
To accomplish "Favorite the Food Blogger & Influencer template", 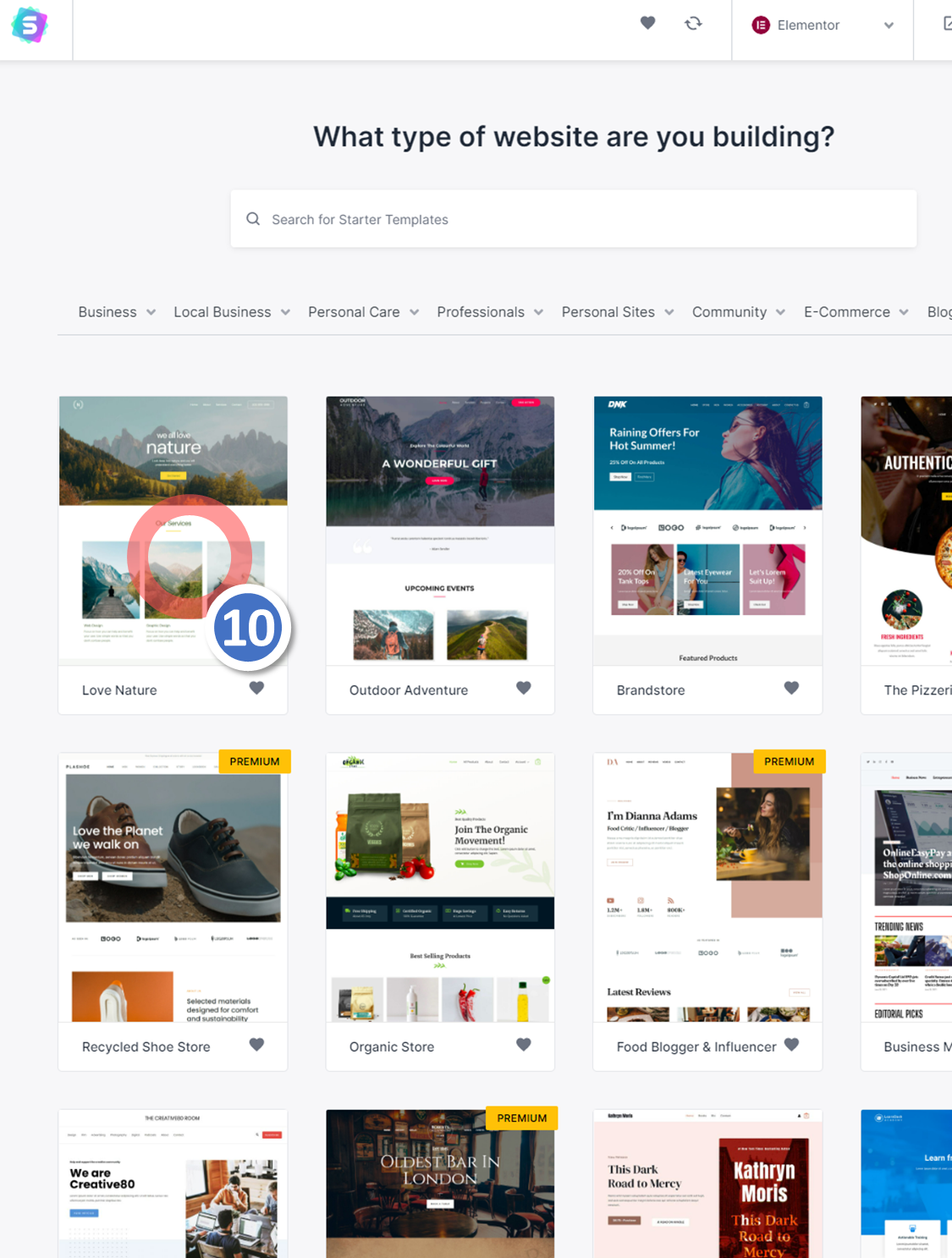I will tap(791, 1045).
